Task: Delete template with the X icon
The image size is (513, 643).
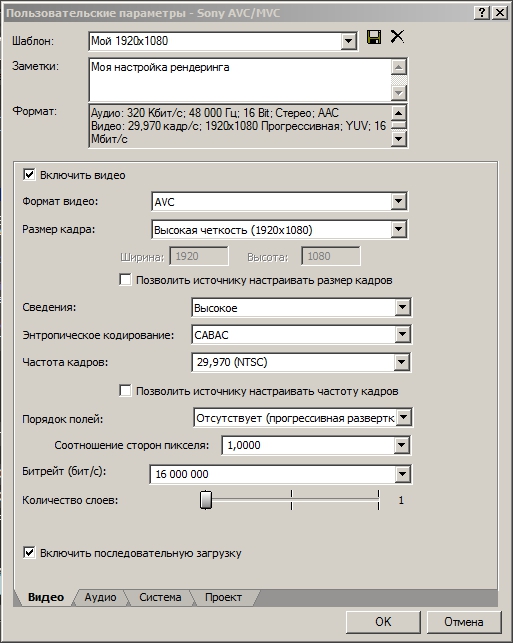Action: click(397, 36)
